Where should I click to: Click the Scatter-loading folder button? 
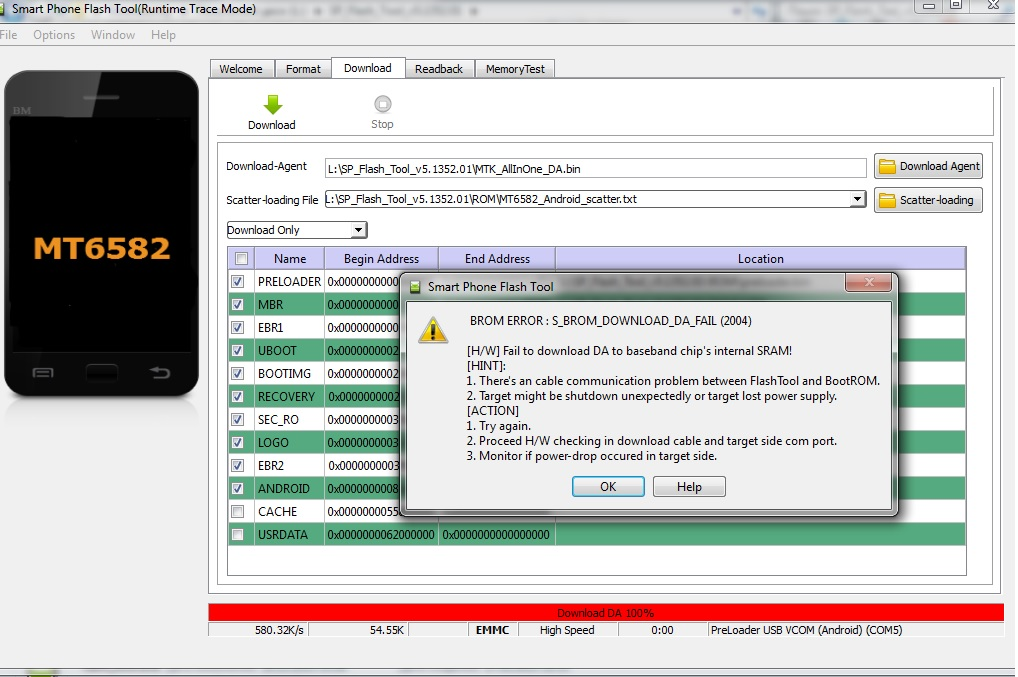pos(928,200)
